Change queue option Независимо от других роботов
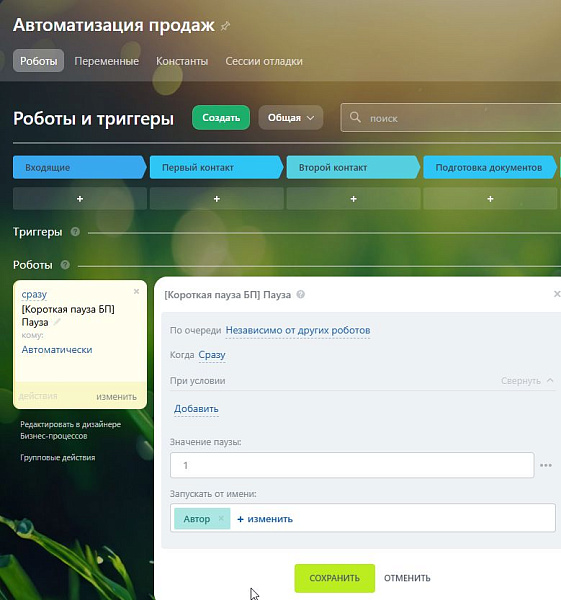 coord(298,330)
